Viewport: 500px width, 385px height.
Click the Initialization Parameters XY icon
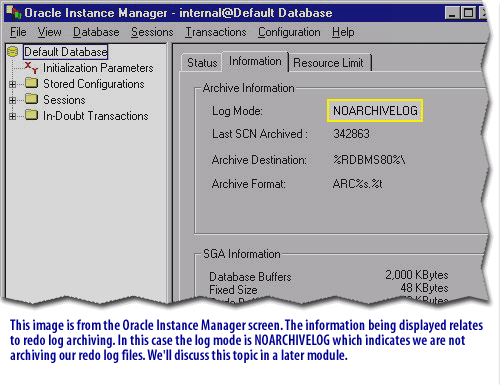(31, 68)
